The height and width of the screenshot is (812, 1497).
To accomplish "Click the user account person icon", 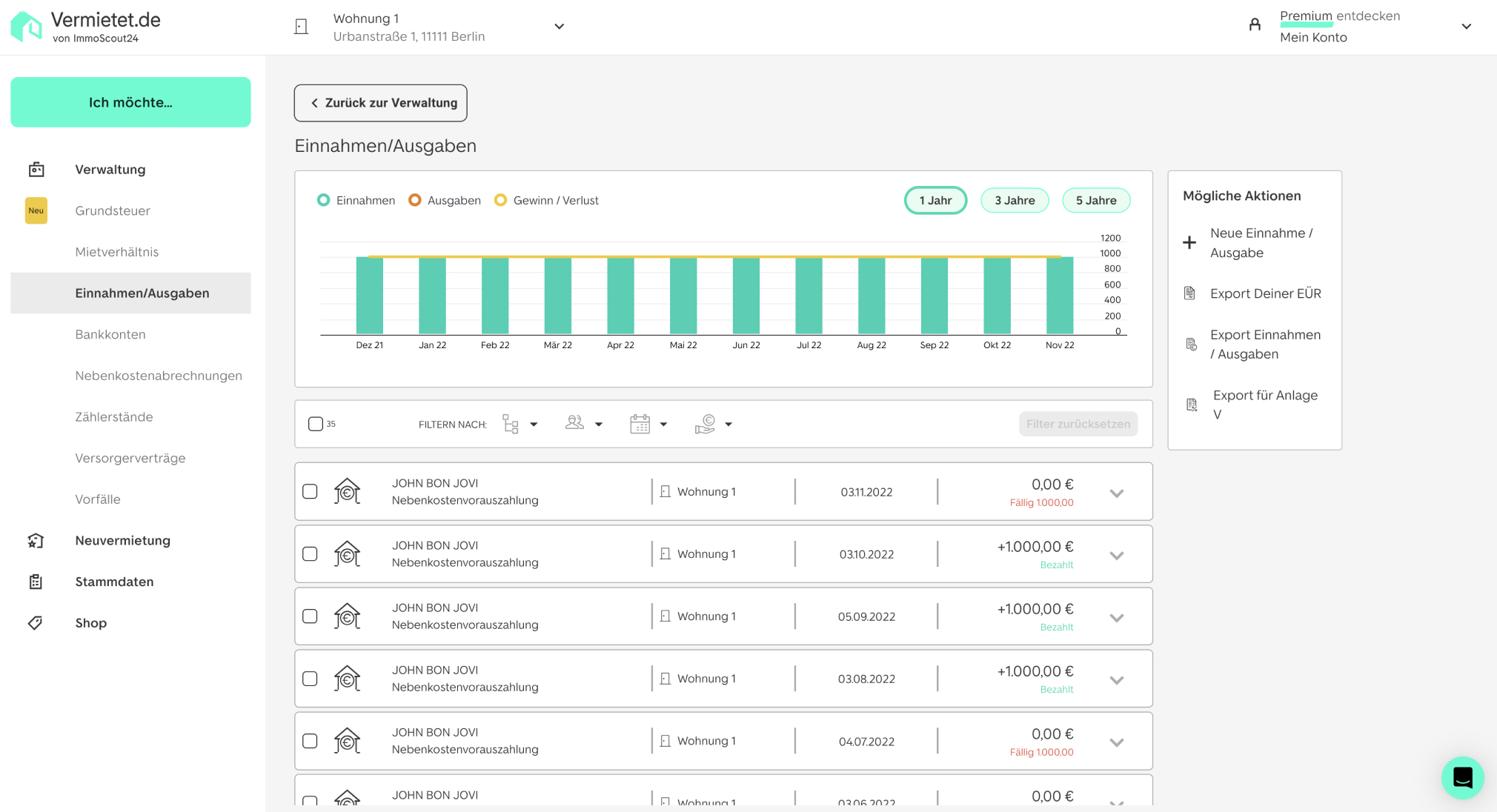I will 1255,24.
